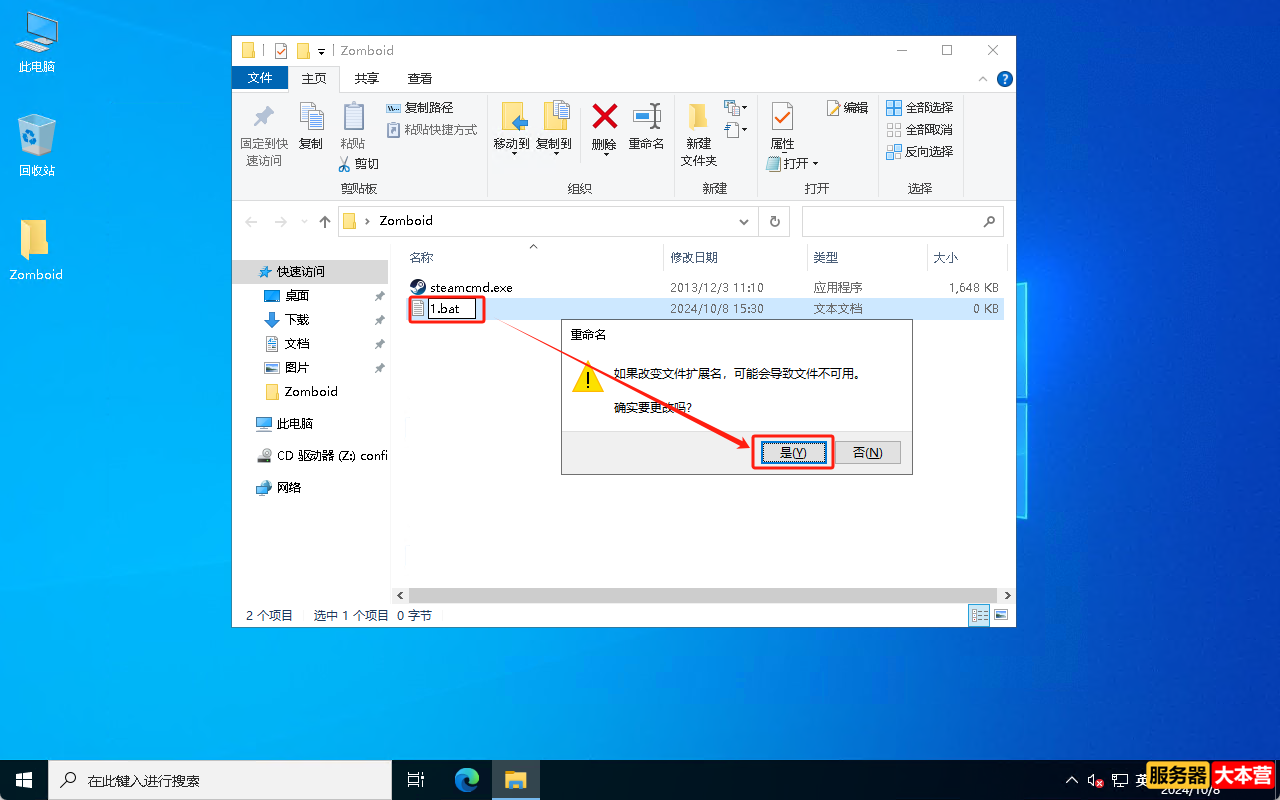Open Microsoft Edge from the taskbar
Viewport: 1280px width, 800px height.
[x=467, y=780]
